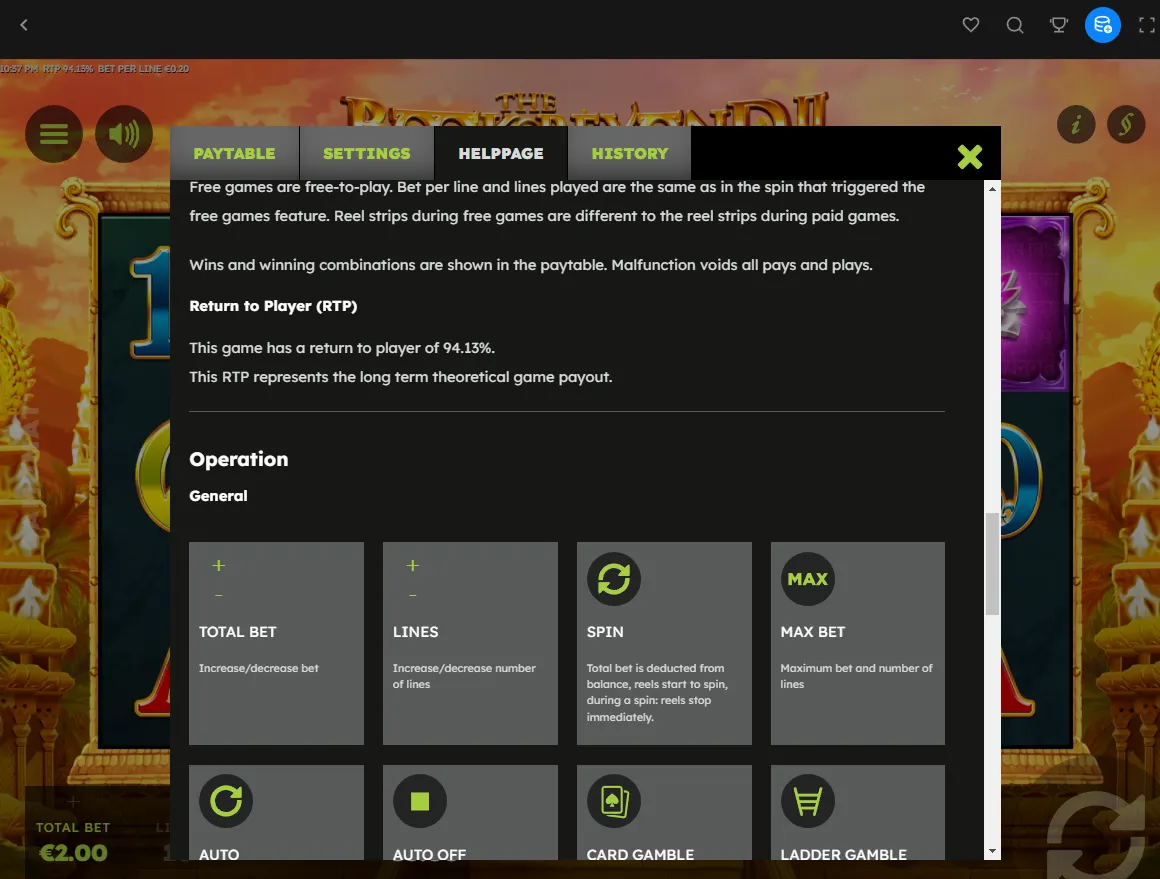Click the 'SPIN' card title
The image size is (1160, 879).
pyautogui.click(x=605, y=632)
